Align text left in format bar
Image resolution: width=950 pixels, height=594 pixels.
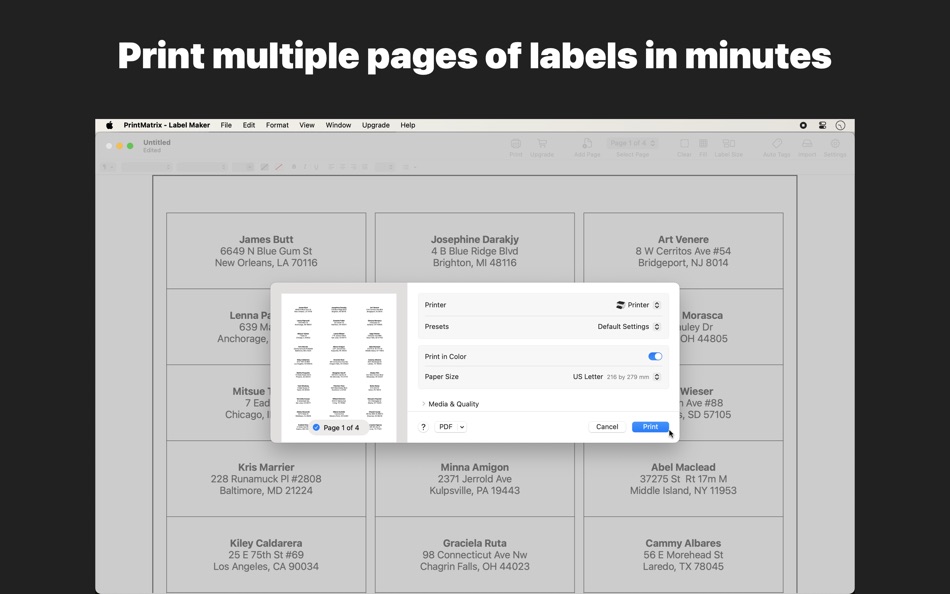pos(331,167)
